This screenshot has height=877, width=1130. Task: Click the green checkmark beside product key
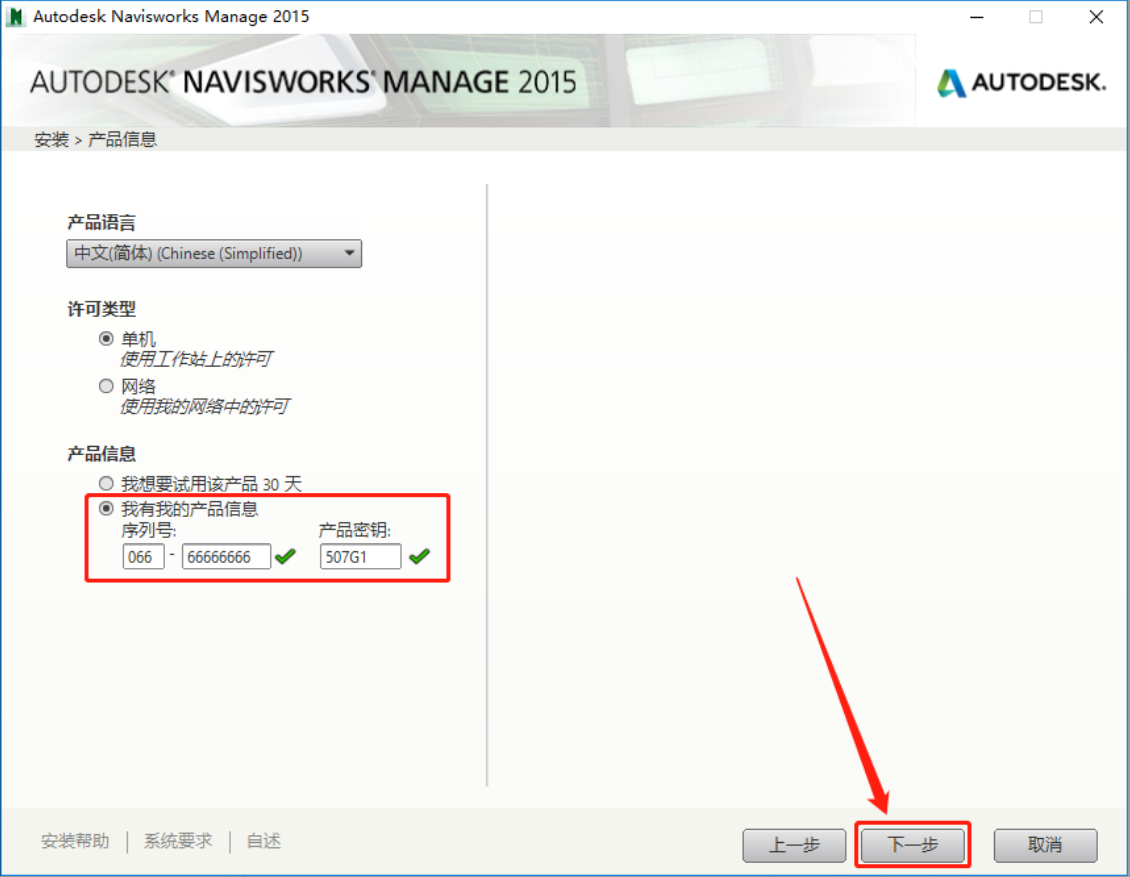coord(419,556)
